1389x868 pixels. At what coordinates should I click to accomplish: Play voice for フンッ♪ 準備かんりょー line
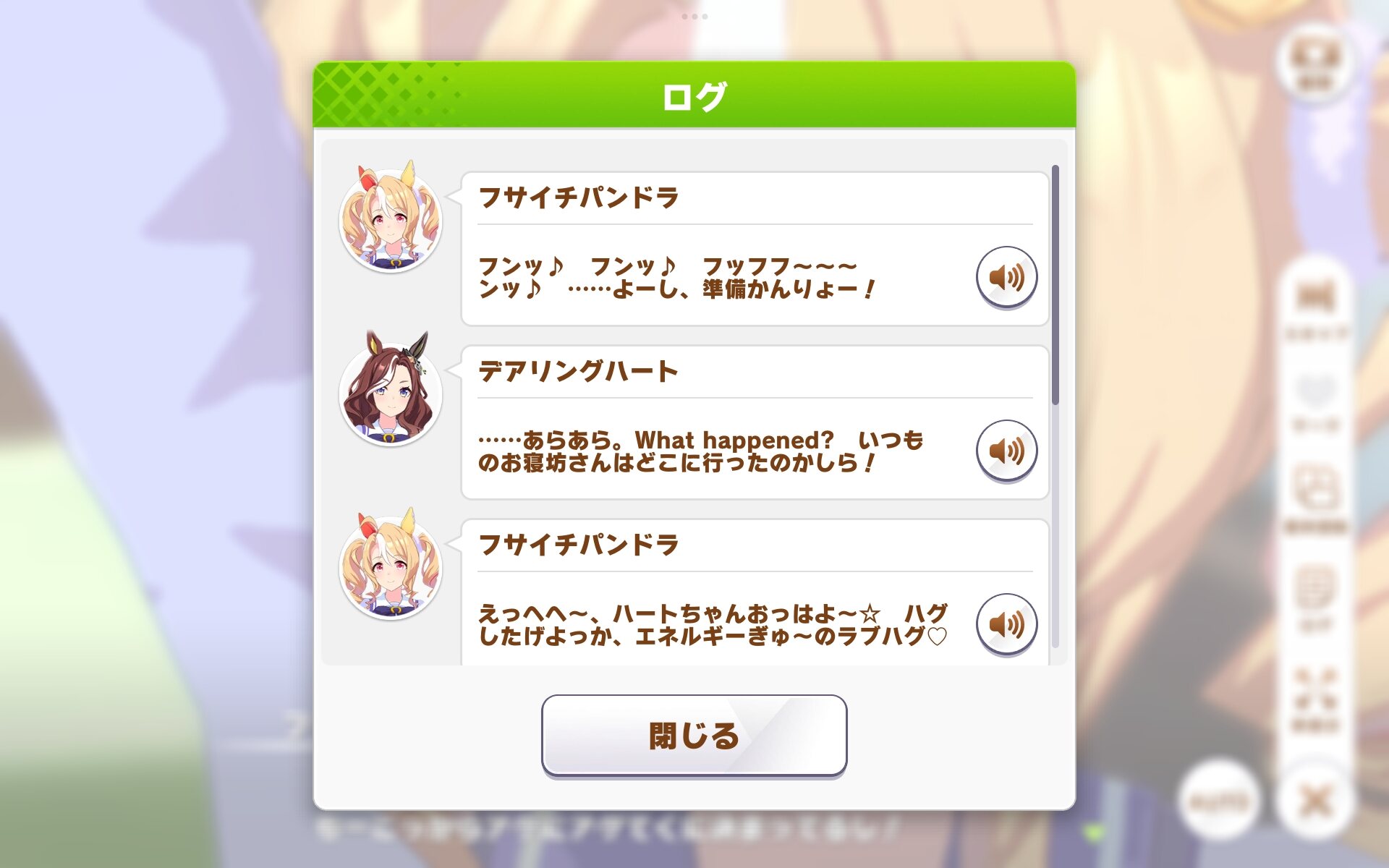pyautogui.click(x=1006, y=277)
